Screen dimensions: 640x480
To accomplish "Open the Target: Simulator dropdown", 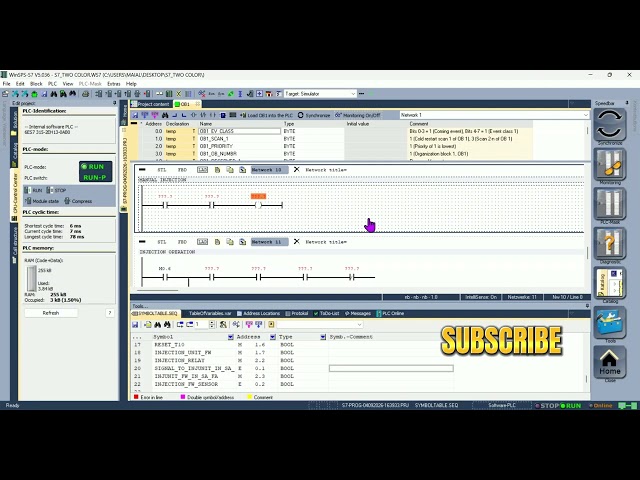I will (x=353, y=94).
